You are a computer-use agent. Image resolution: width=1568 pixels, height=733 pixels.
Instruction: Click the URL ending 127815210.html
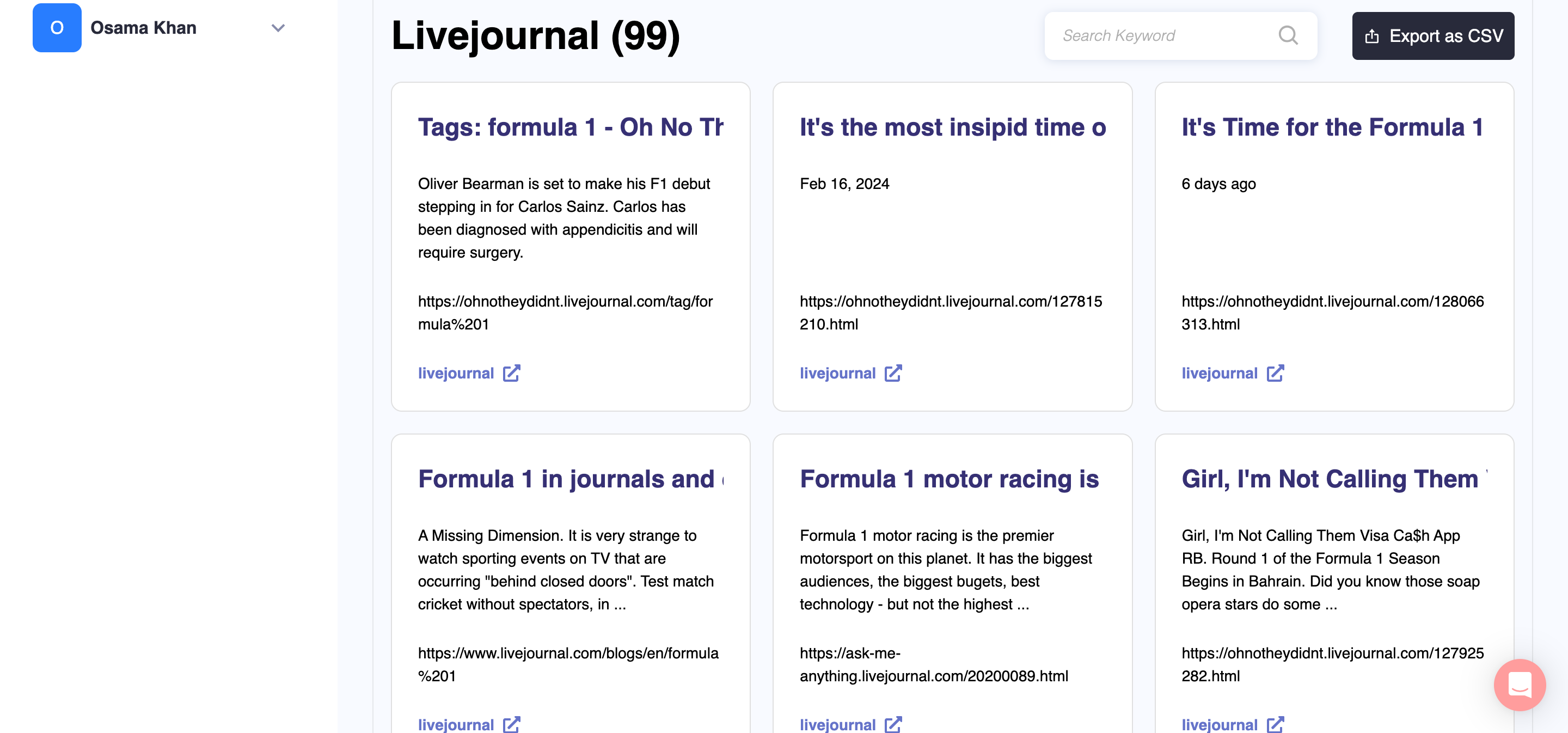point(951,313)
